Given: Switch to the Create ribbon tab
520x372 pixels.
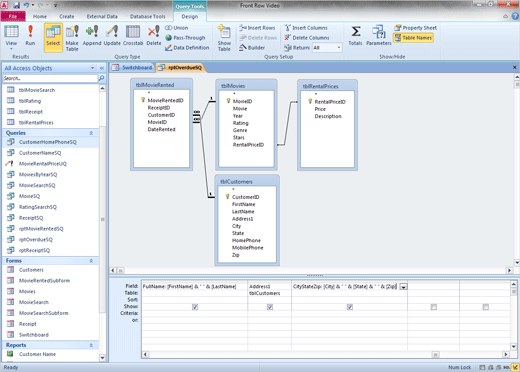Looking at the screenshot, I should 67,16.
